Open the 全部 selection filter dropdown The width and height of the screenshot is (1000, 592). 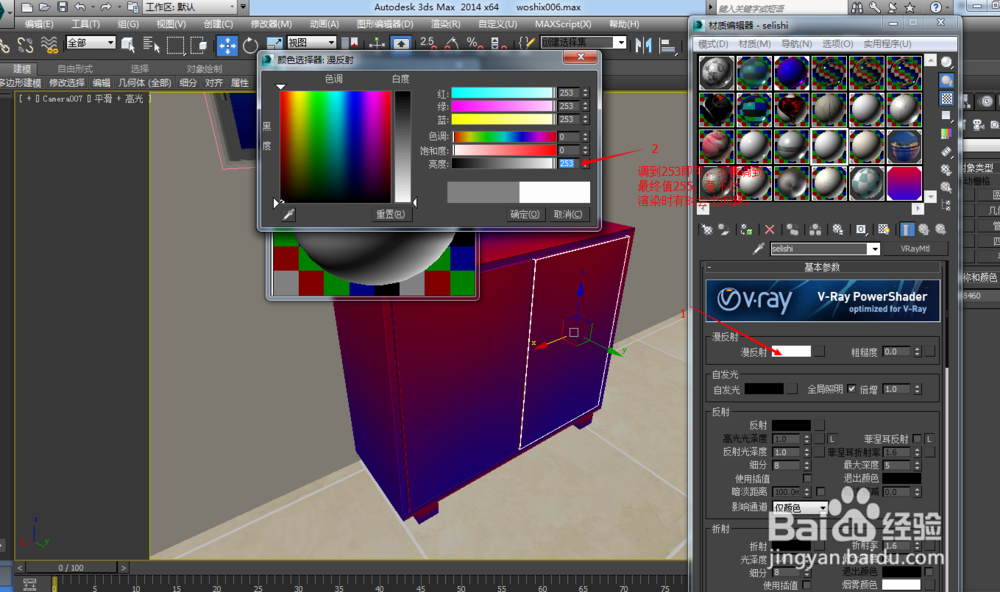(91, 43)
